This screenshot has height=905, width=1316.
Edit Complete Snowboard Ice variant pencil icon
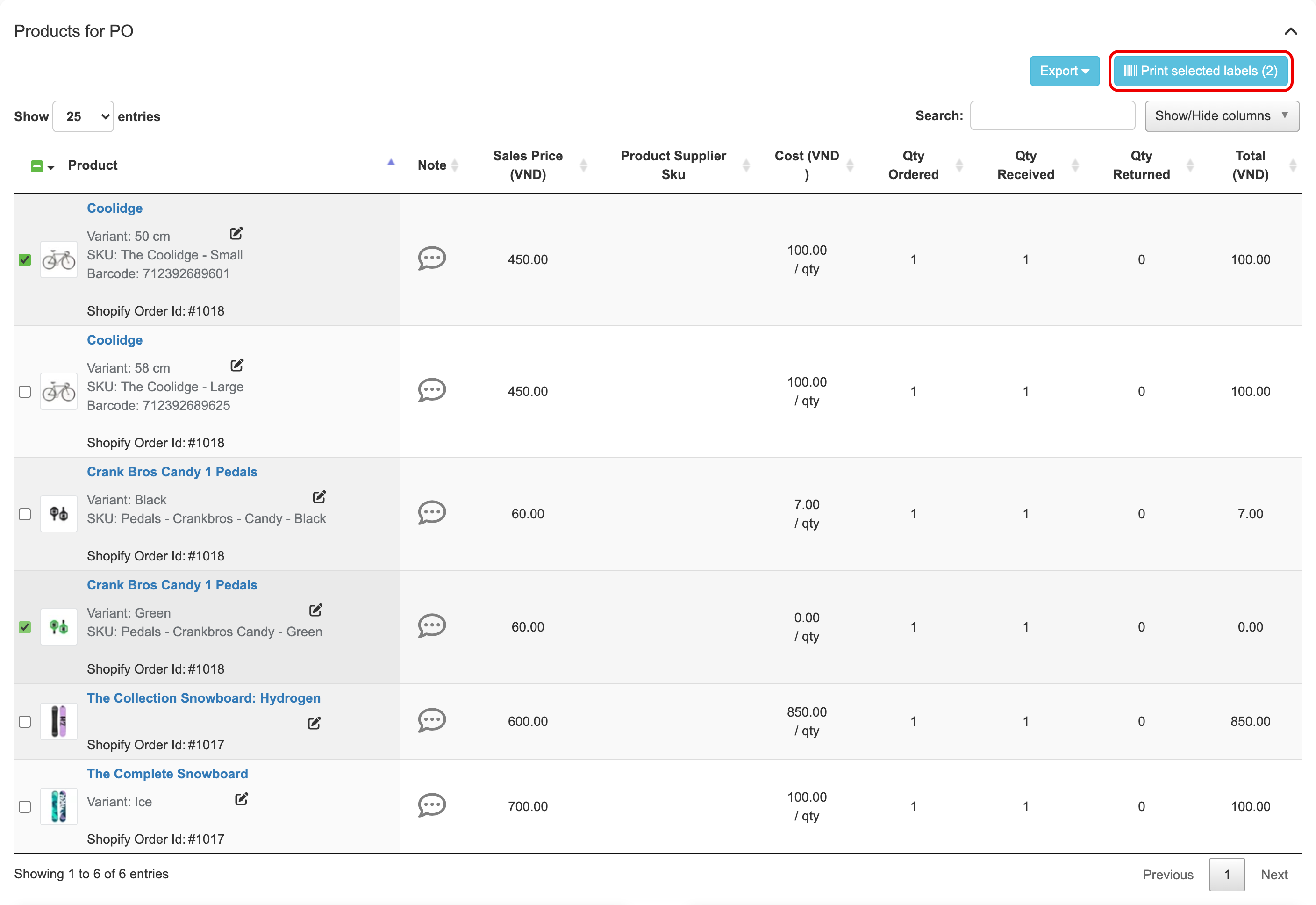coord(242,799)
